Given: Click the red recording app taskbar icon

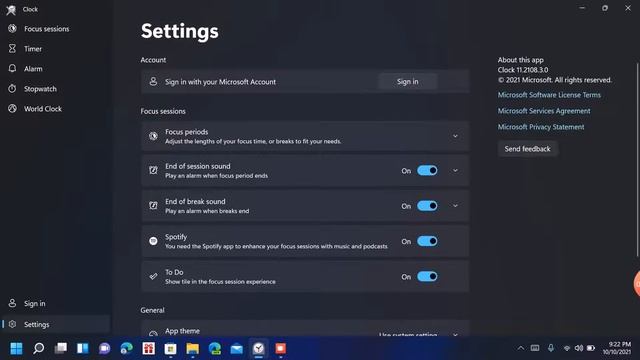Looking at the screenshot, I should (281, 349).
